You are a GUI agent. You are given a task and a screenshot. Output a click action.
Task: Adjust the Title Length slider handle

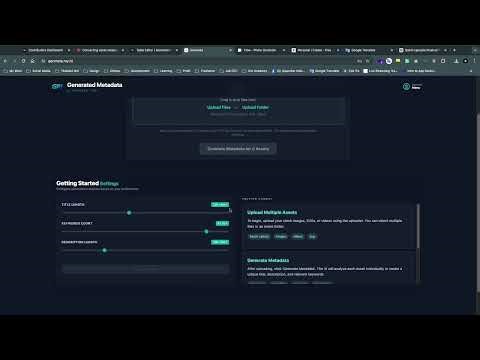tap(129, 213)
